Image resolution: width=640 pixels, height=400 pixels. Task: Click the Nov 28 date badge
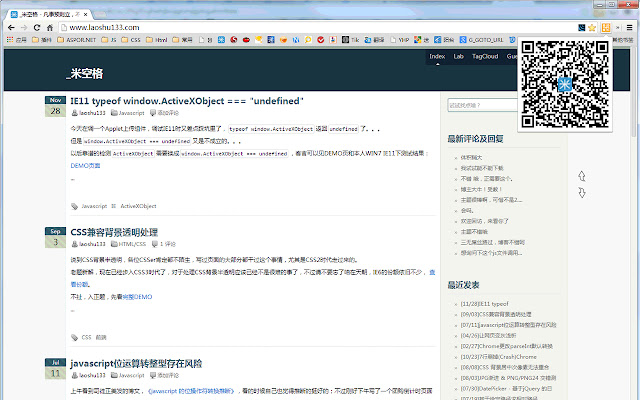click(56, 107)
